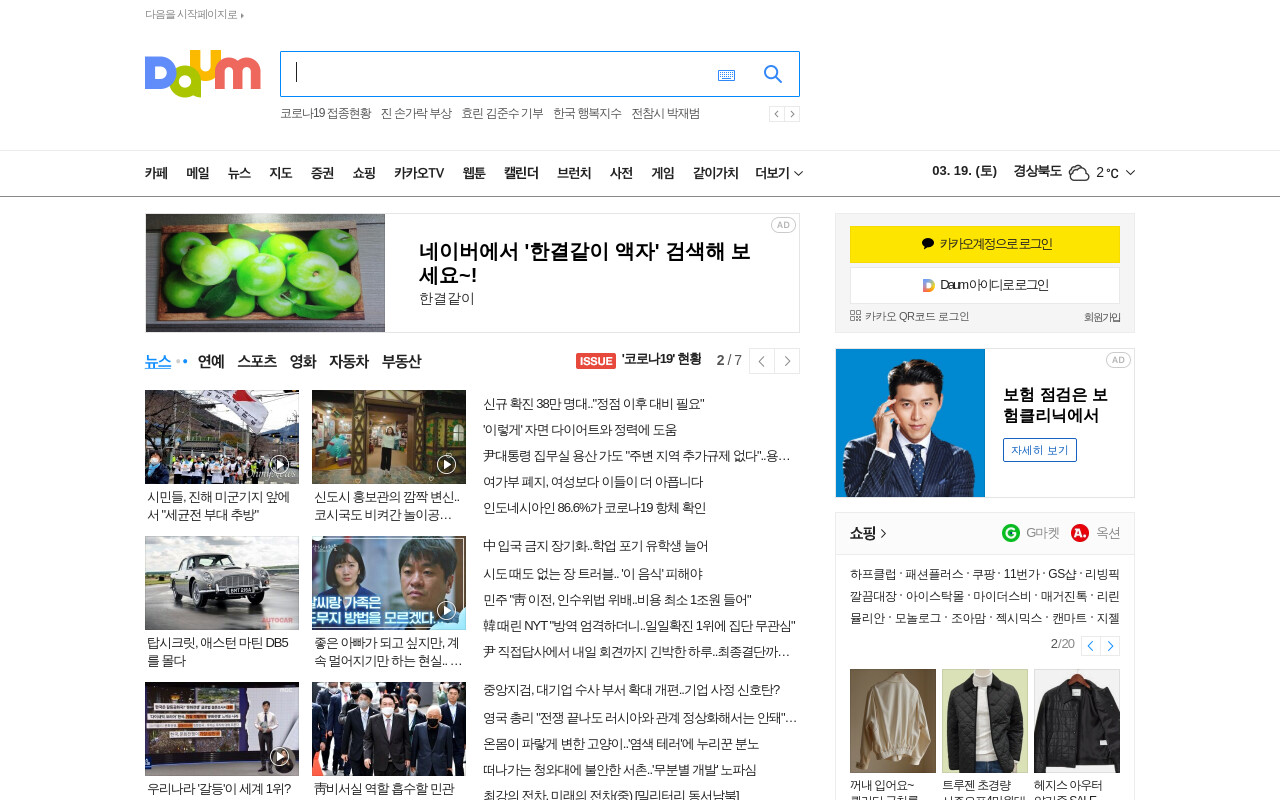This screenshot has height=800, width=1280.
Task: Select 자동차 news tab
Action: pos(349,361)
